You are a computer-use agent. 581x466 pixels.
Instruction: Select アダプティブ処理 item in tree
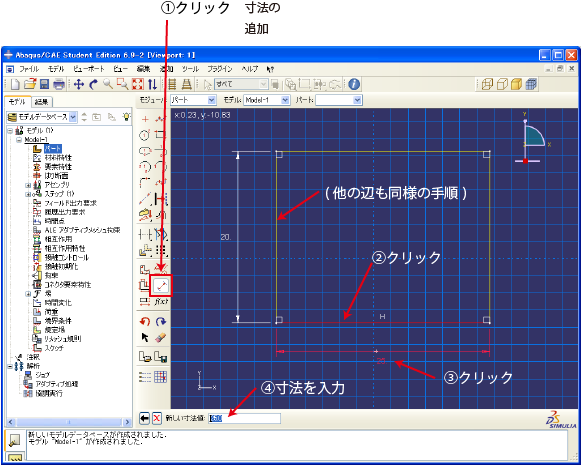tap(57, 384)
